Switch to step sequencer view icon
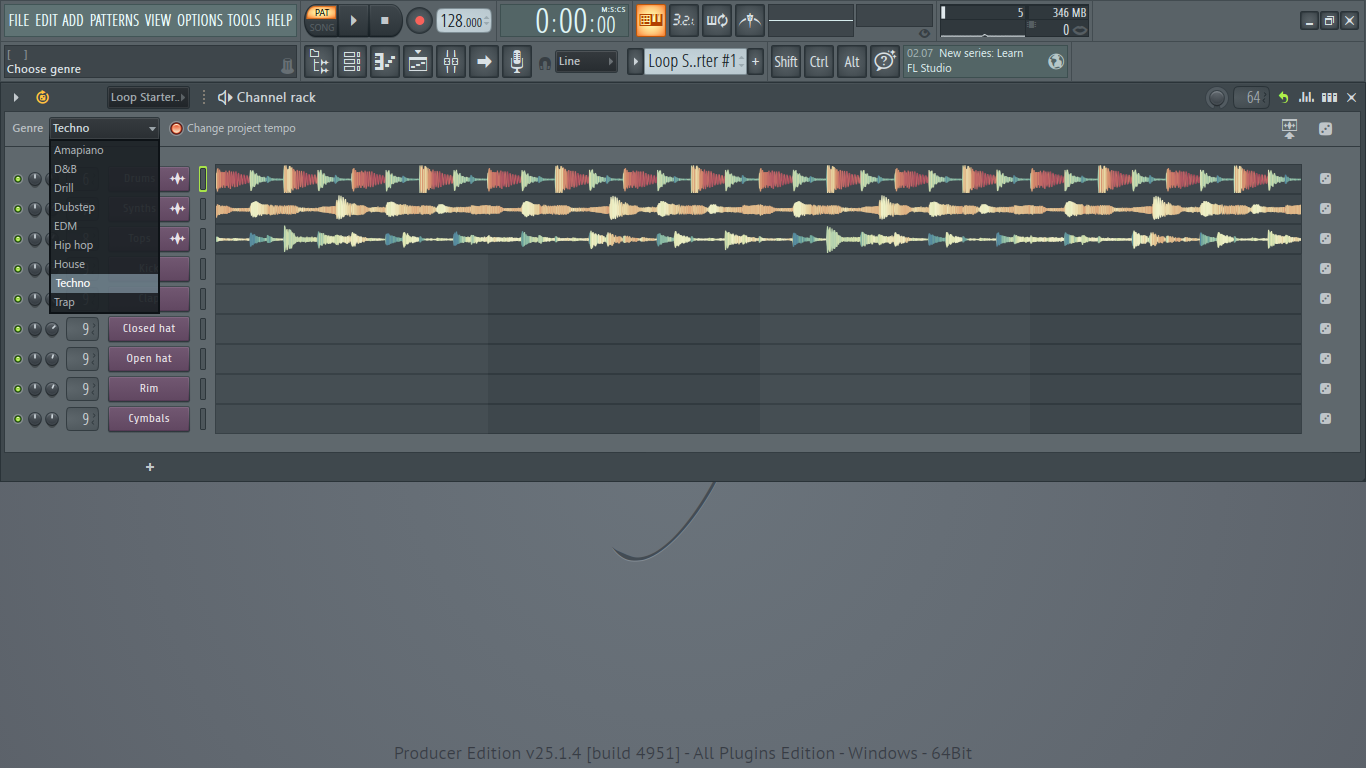 coord(1329,98)
